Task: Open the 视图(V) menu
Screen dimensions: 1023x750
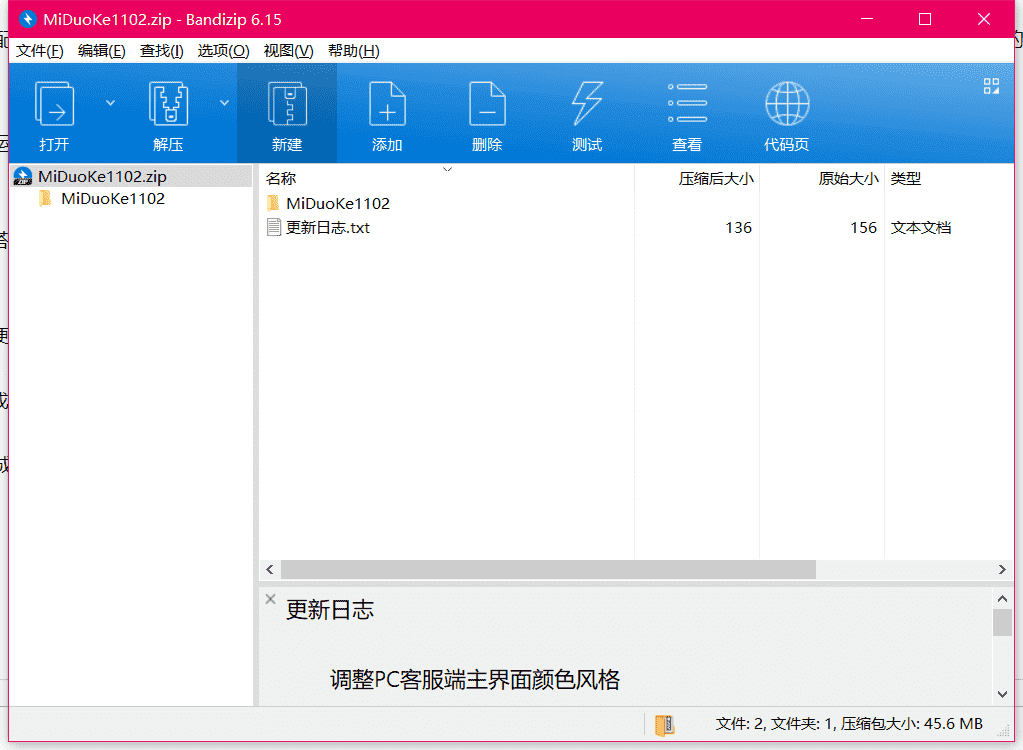Action: click(x=288, y=51)
